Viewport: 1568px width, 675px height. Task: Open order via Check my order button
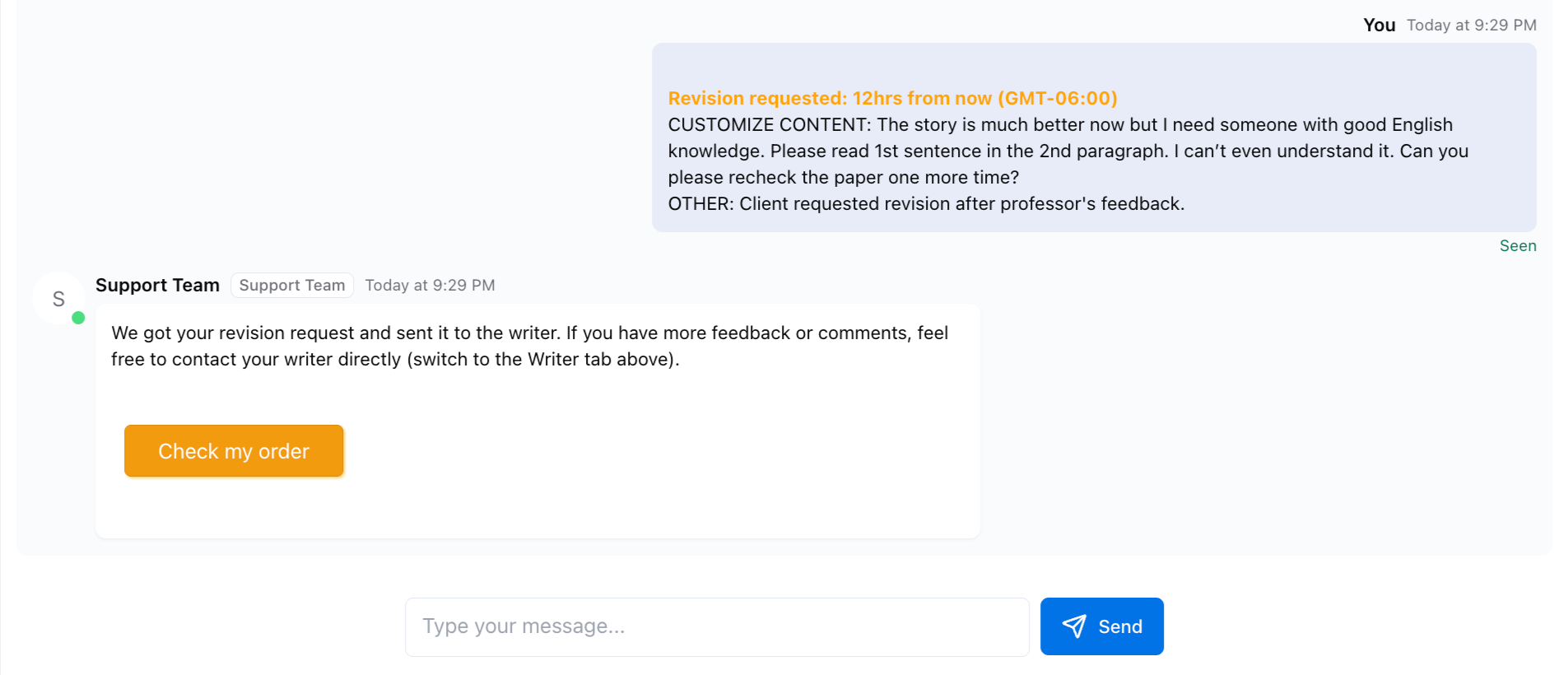pos(234,451)
